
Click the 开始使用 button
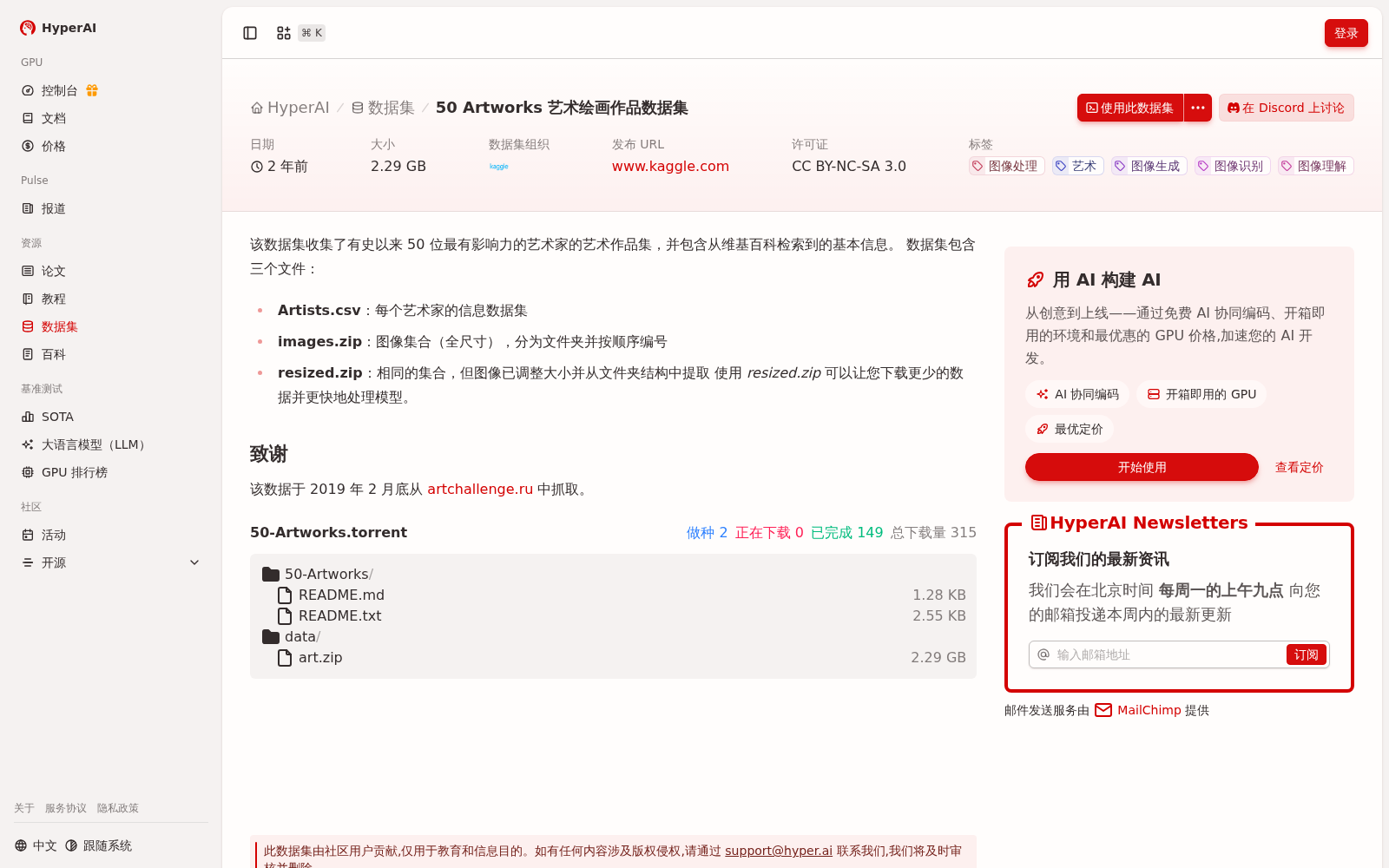pyautogui.click(x=1142, y=467)
